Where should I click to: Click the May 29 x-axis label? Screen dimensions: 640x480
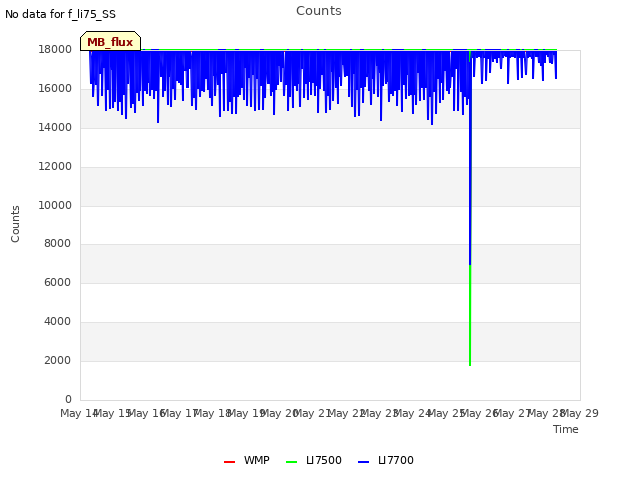coord(580,413)
